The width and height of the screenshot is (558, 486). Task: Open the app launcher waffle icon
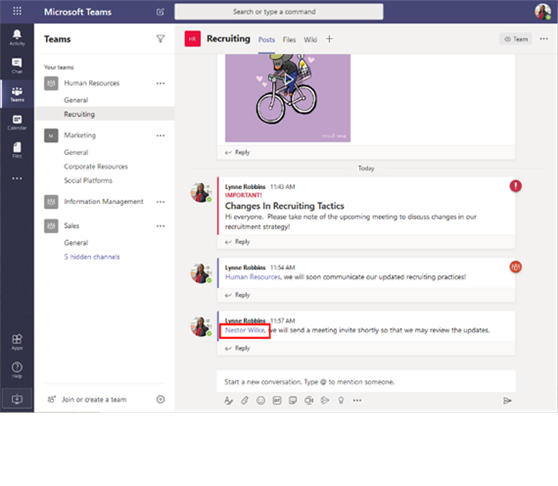[x=17, y=11]
